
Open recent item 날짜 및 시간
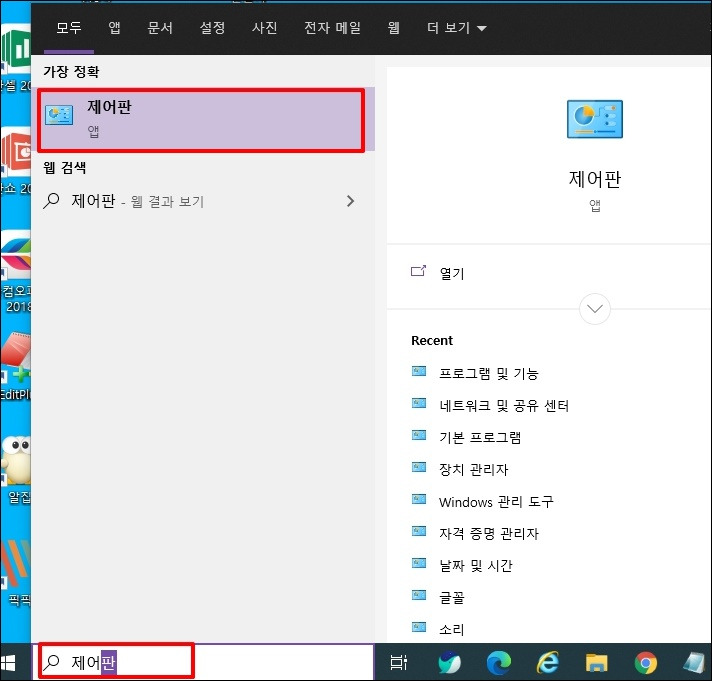click(475, 566)
